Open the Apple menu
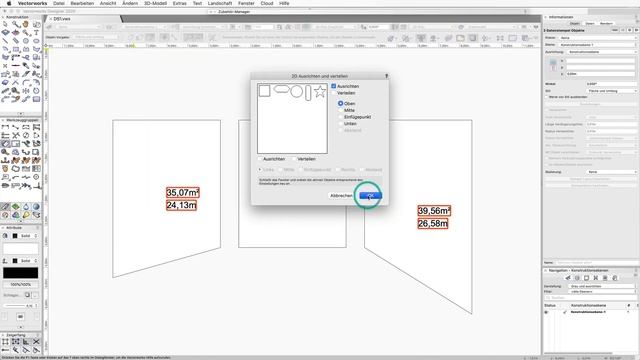The image size is (640, 360). coord(9,3)
